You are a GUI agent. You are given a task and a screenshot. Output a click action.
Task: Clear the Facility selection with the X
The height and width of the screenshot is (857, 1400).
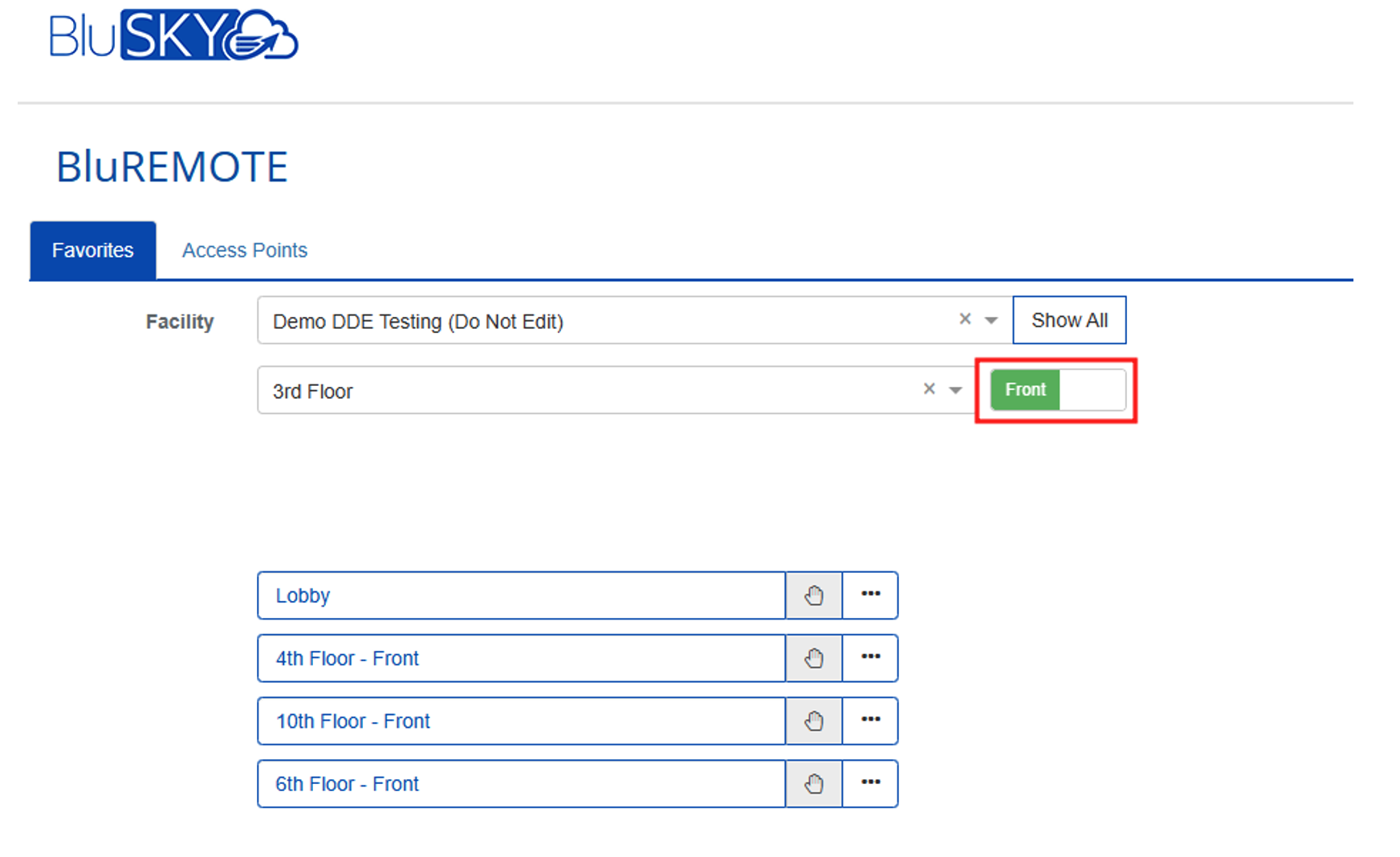[965, 319]
